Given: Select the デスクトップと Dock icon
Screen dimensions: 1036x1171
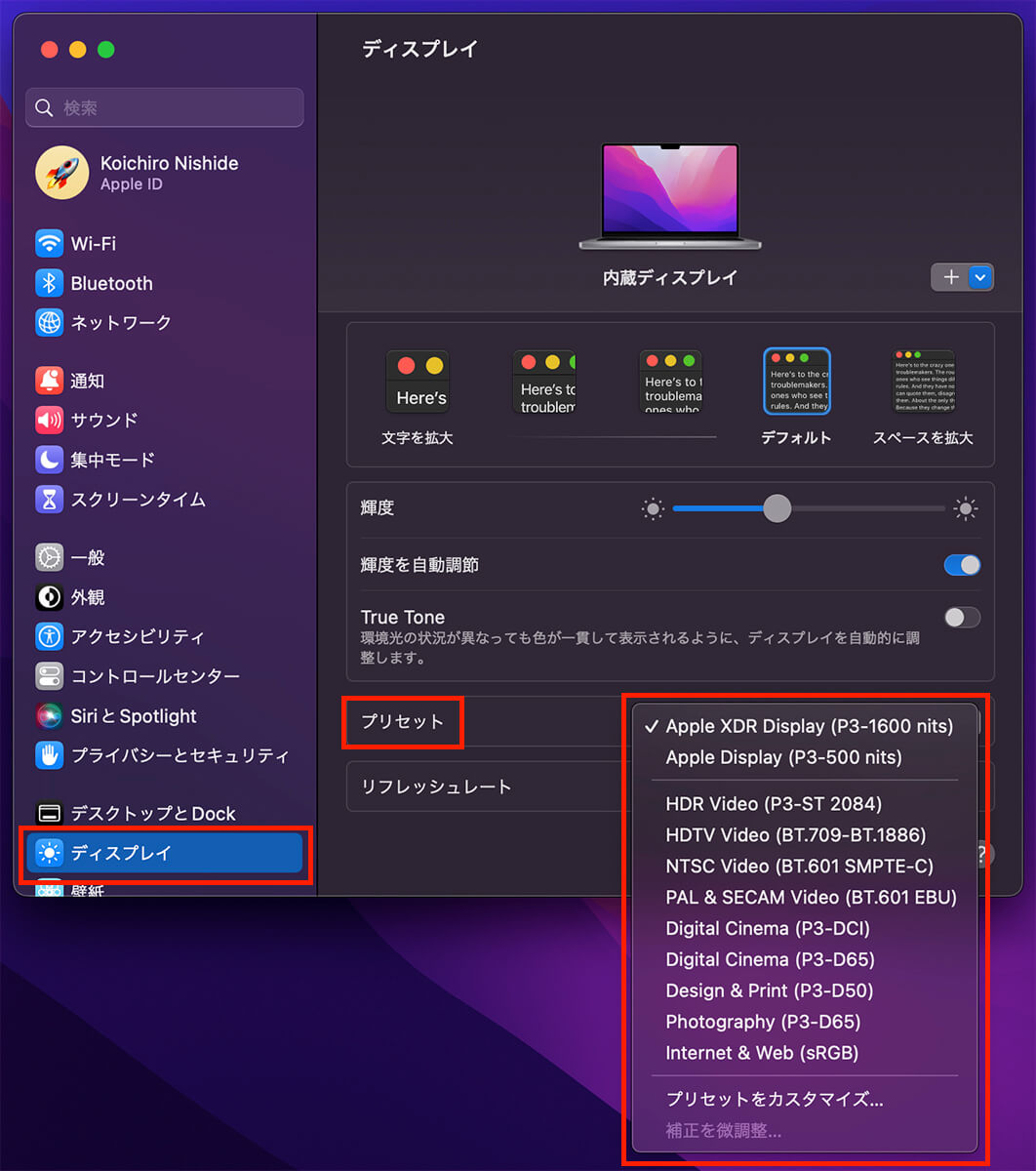Looking at the screenshot, I should tap(49, 813).
